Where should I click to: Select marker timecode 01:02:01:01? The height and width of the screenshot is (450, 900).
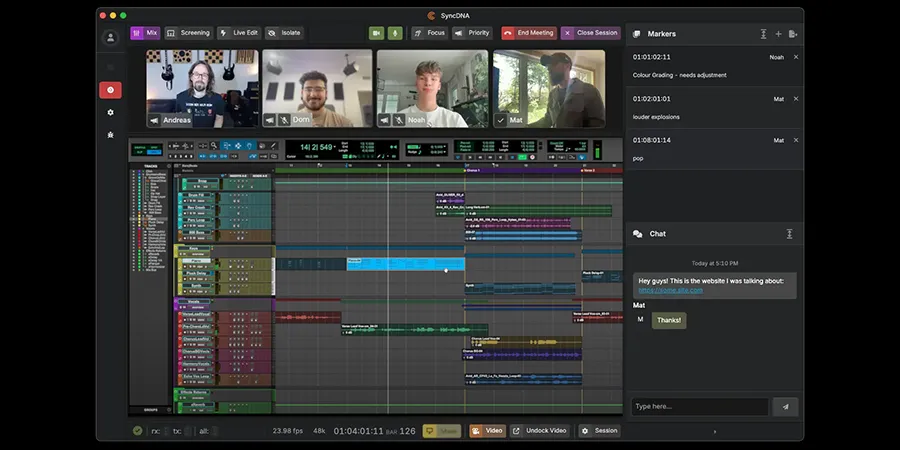click(651, 99)
